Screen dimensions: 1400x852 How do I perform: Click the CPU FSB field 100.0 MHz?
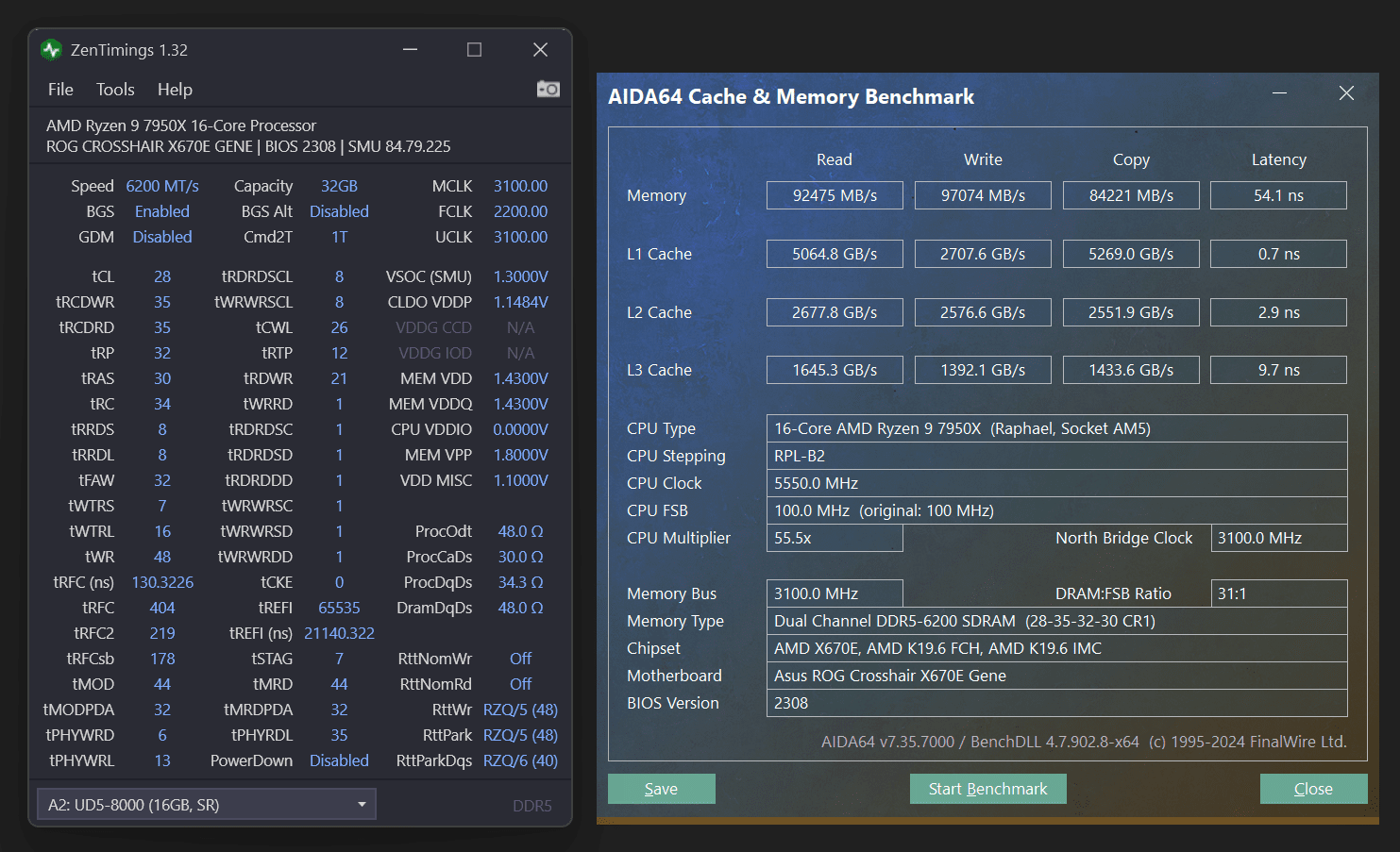tap(1056, 510)
